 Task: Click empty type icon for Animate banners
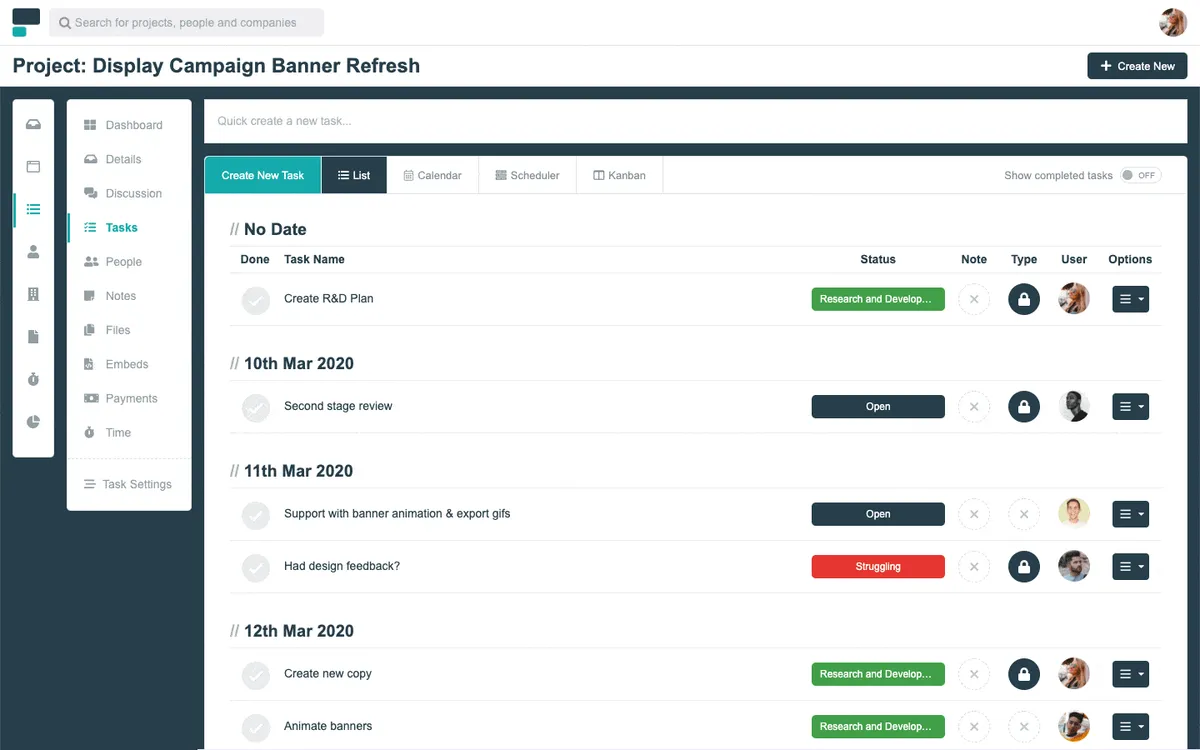click(1024, 727)
